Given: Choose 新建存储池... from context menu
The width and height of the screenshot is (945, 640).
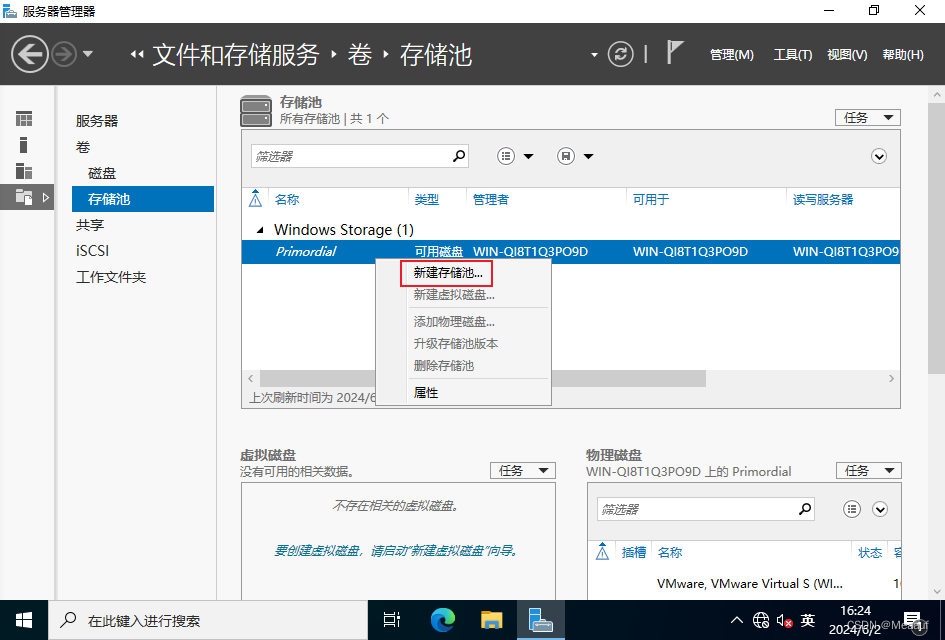Looking at the screenshot, I should [448, 273].
